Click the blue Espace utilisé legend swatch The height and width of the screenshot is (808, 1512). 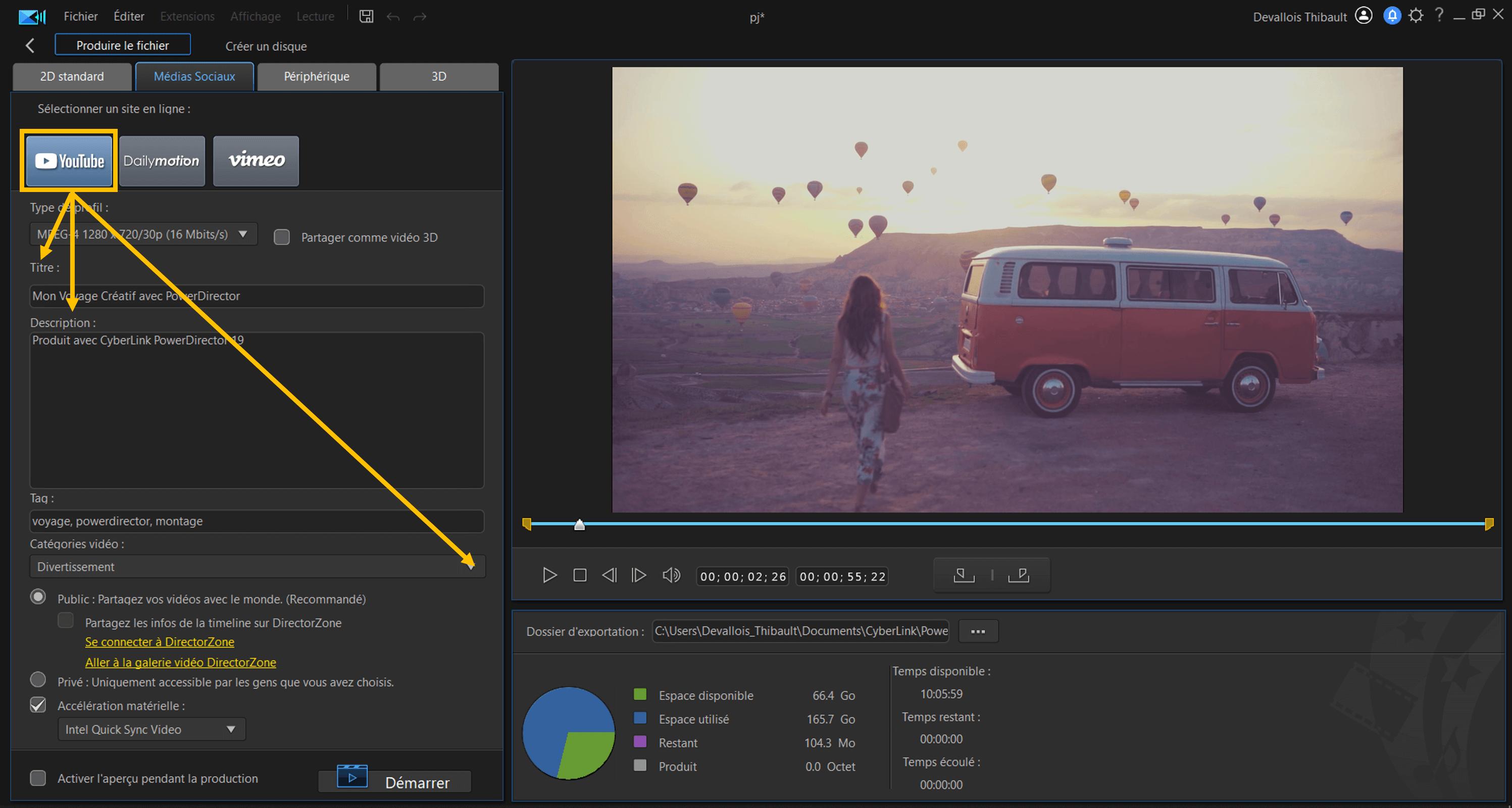pyautogui.click(x=640, y=718)
